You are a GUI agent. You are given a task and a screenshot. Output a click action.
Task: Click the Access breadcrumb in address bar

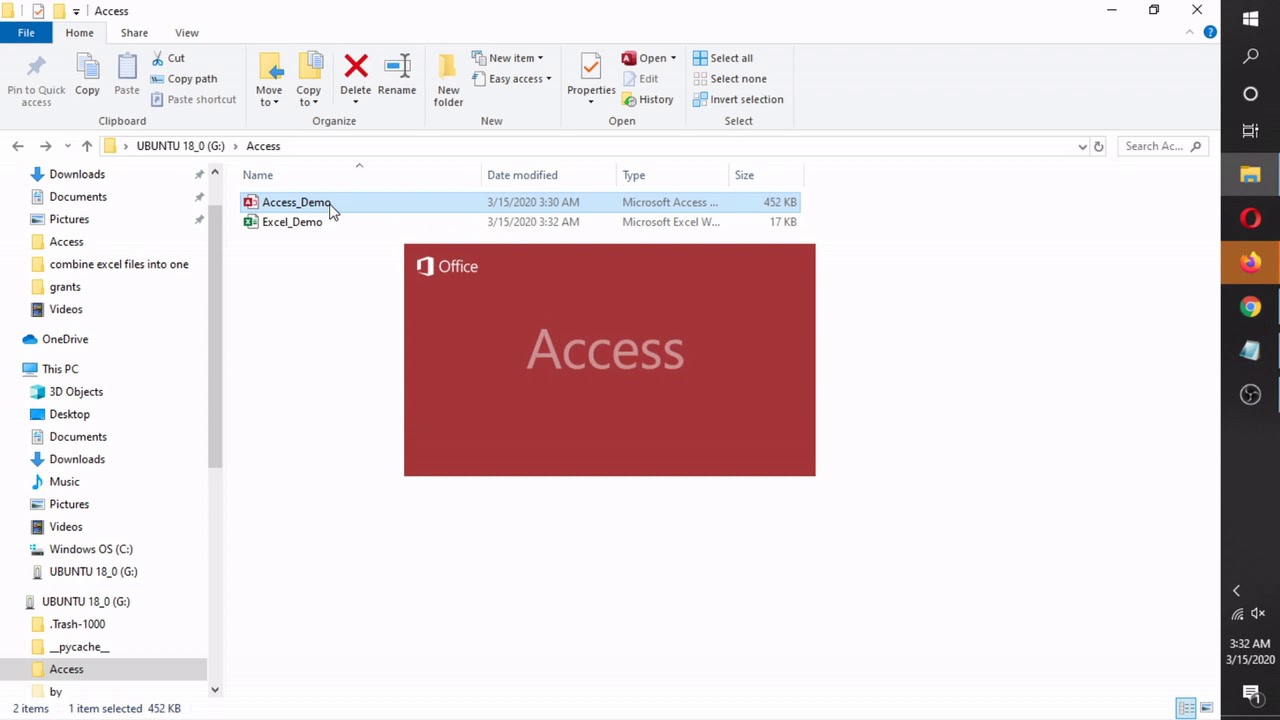(x=263, y=146)
